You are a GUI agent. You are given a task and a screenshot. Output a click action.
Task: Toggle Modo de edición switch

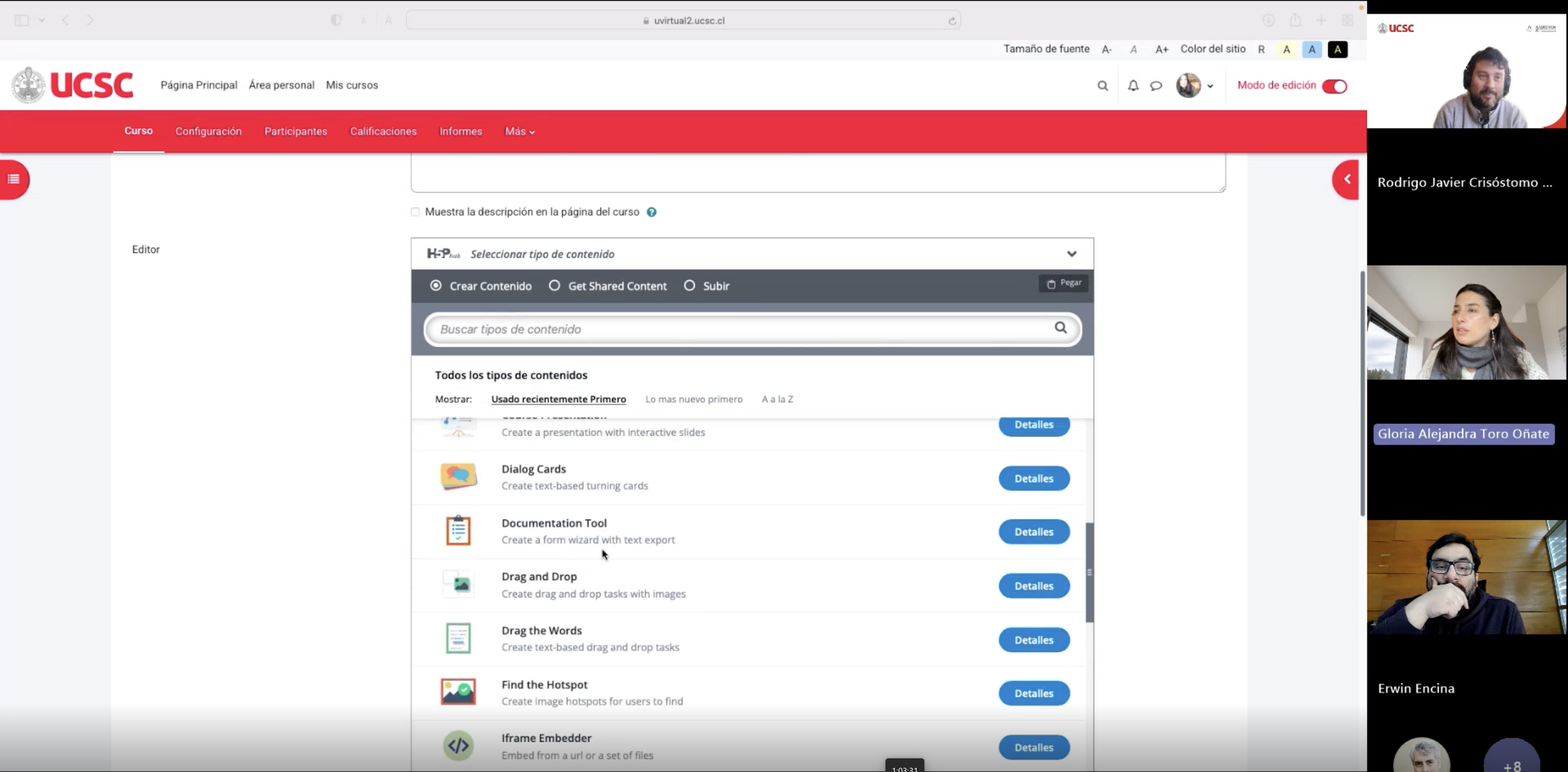tap(1334, 86)
